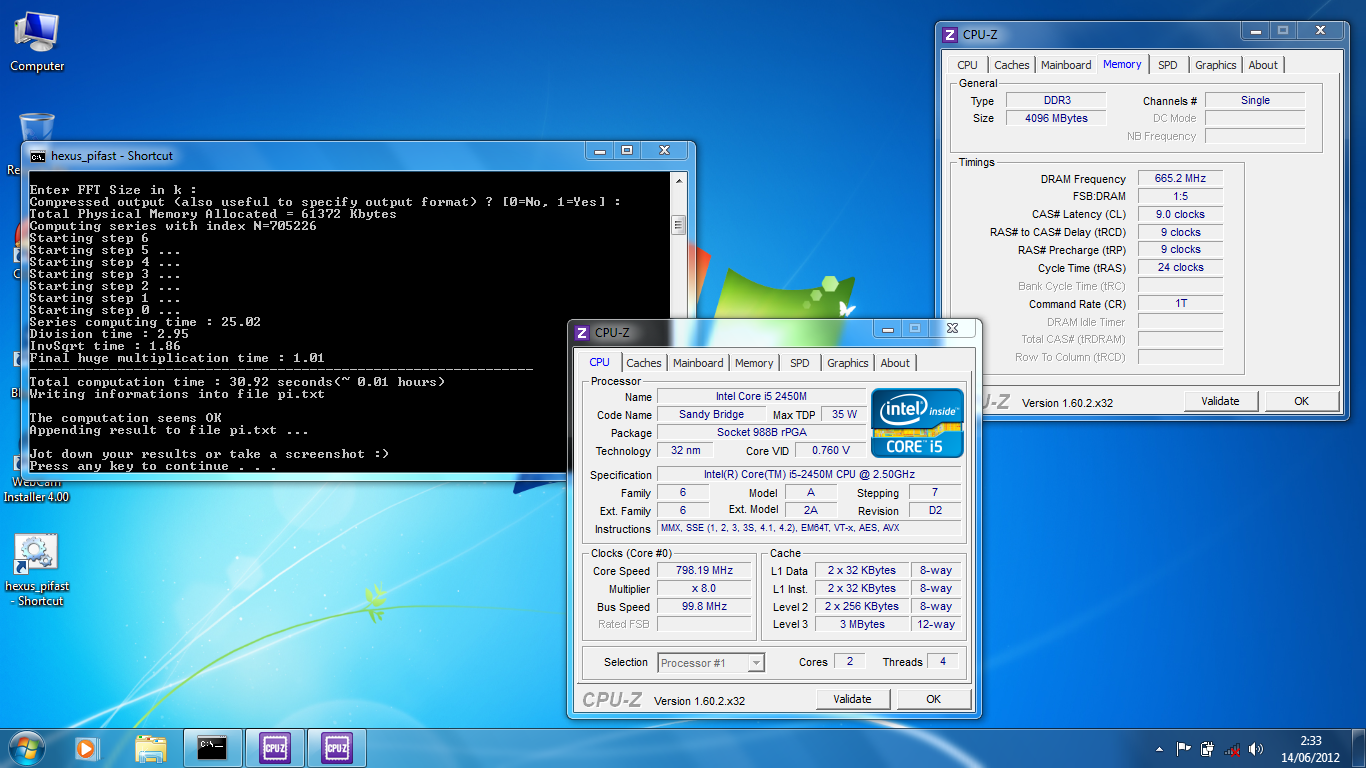Show hidden system tray icons arrow
The image size is (1366, 768).
[x=1160, y=749]
